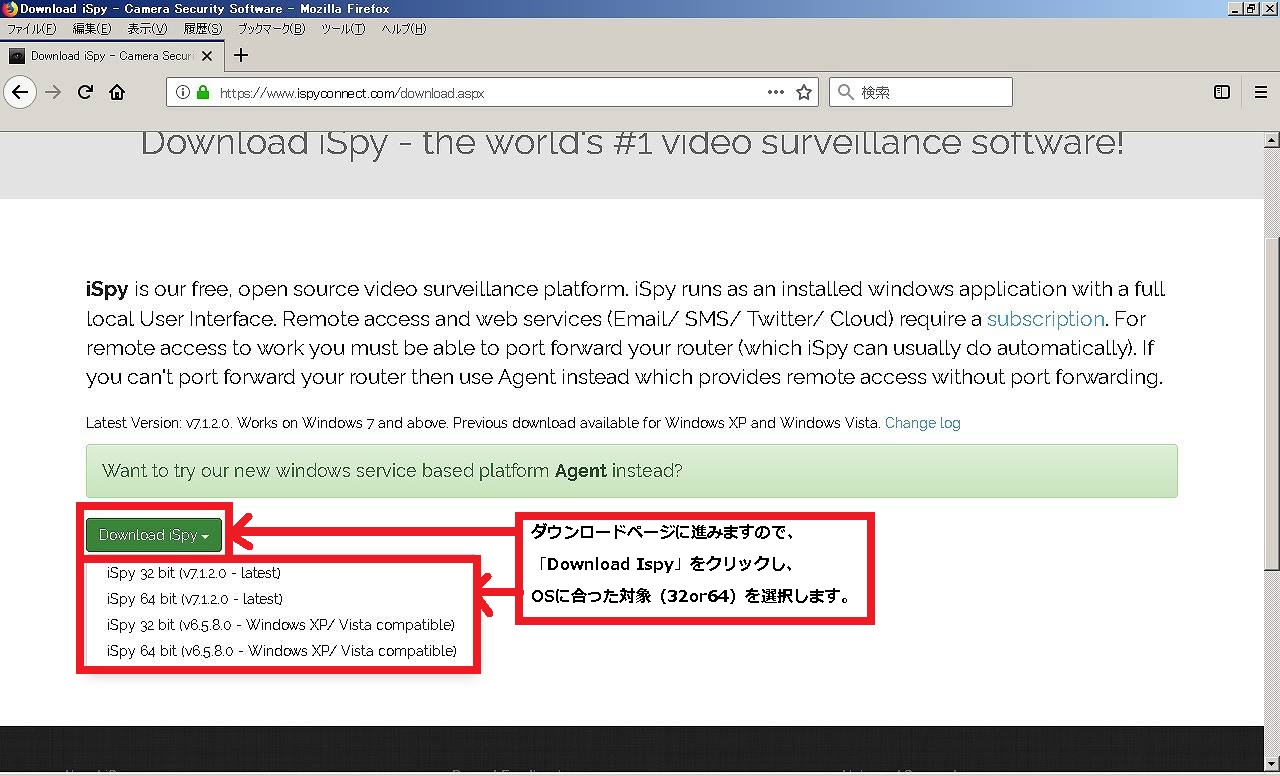Bookmark this page with the star icon

tap(804, 92)
